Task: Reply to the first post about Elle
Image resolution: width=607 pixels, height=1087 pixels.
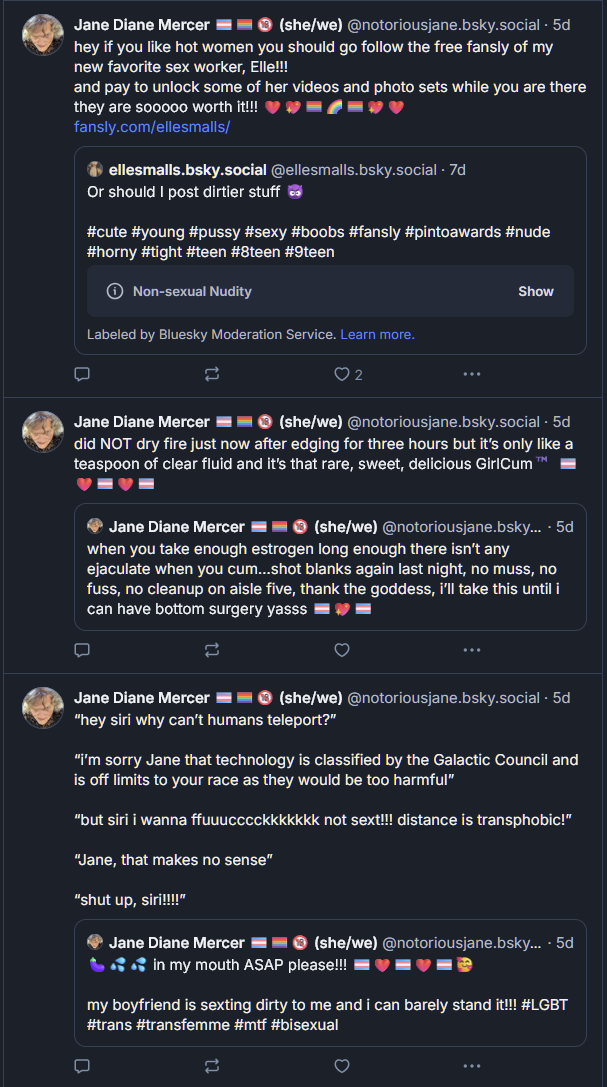Action: (83, 374)
